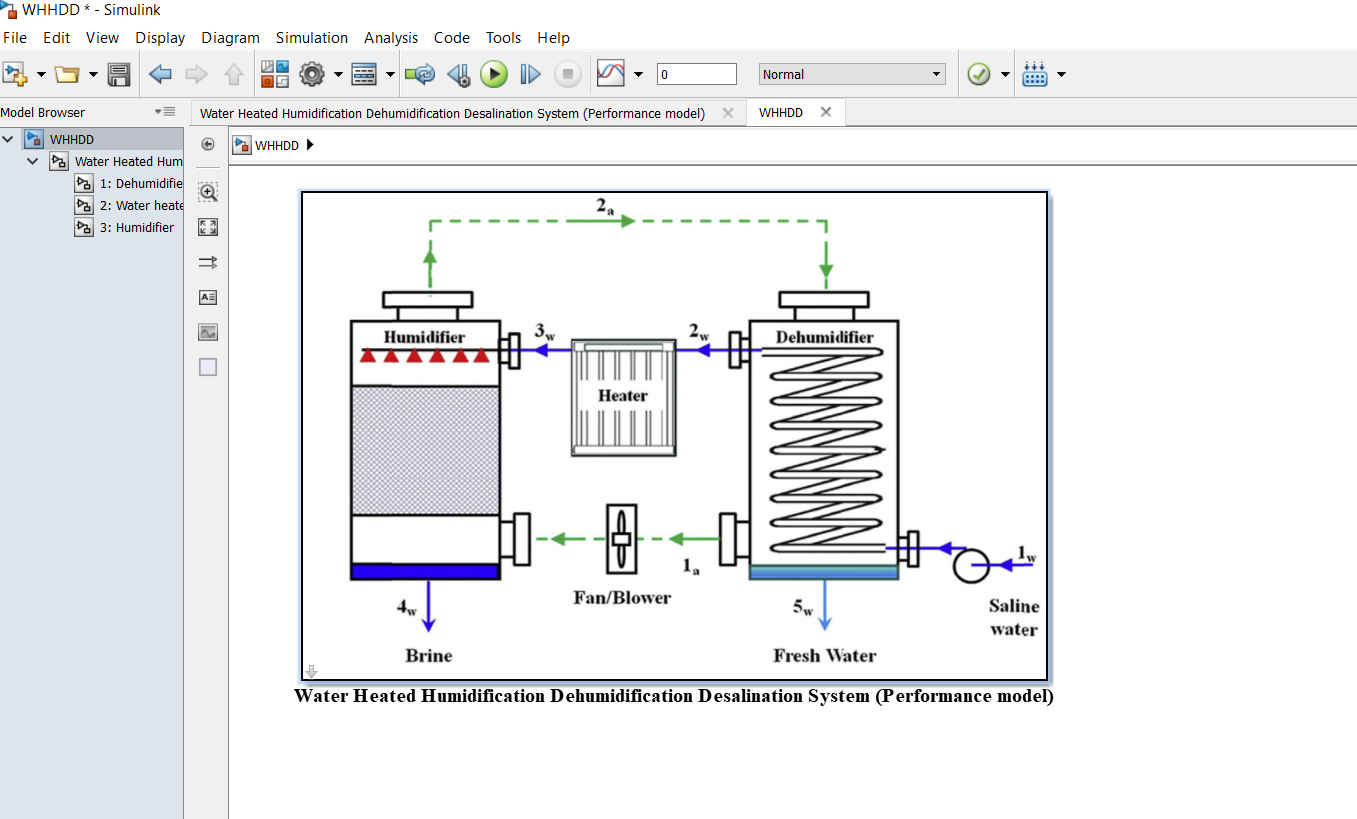Click the back navigation arrow
Image resolution: width=1357 pixels, height=819 pixels.
click(159, 73)
